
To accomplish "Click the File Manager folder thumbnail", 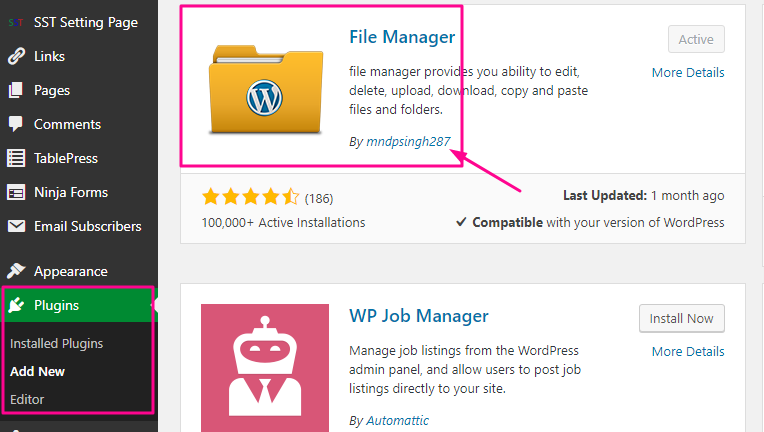I will coord(266,89).
